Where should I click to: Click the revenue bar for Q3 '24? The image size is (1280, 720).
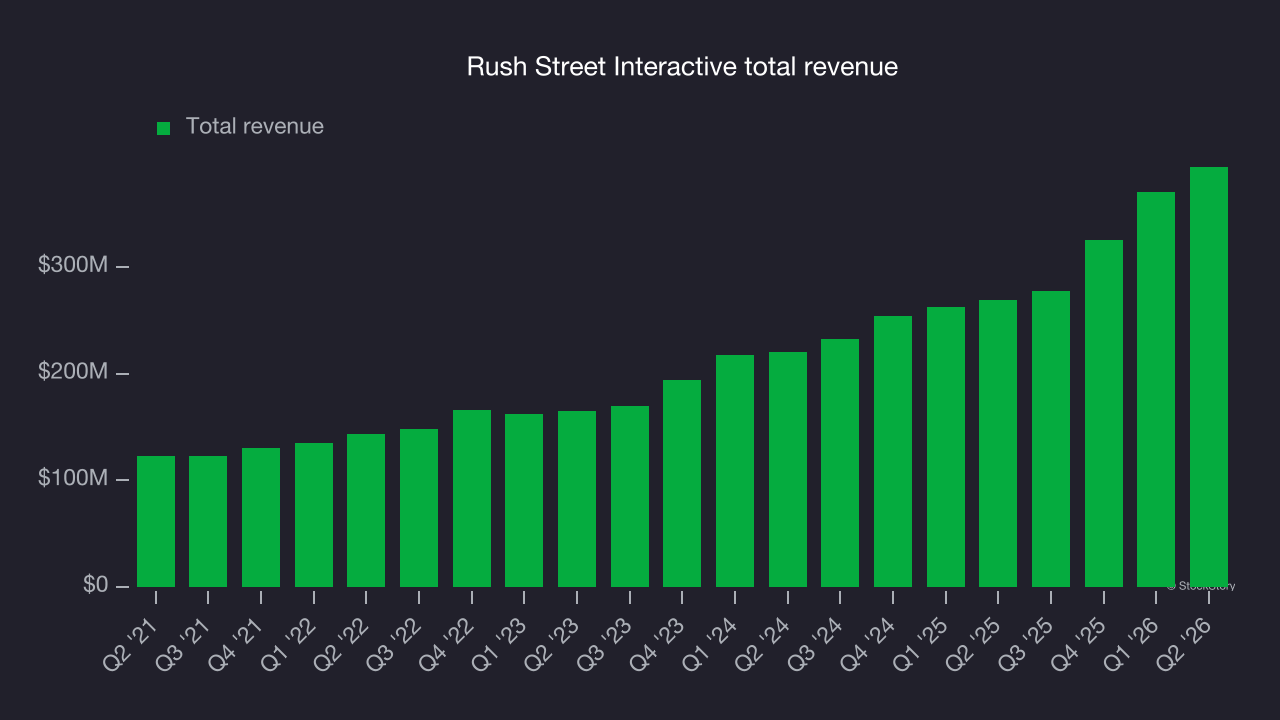coord(840,463)
